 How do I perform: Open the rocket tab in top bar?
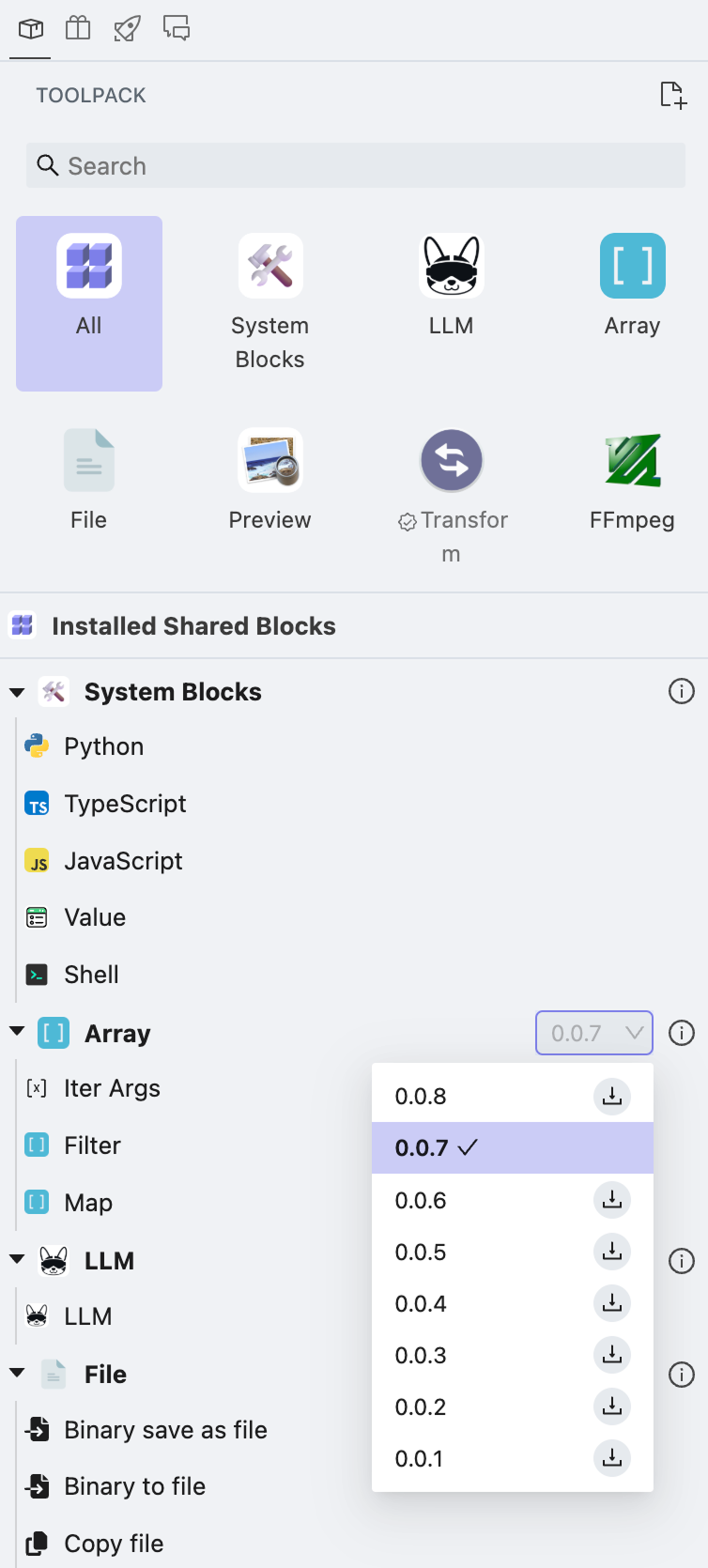point(127,29)
